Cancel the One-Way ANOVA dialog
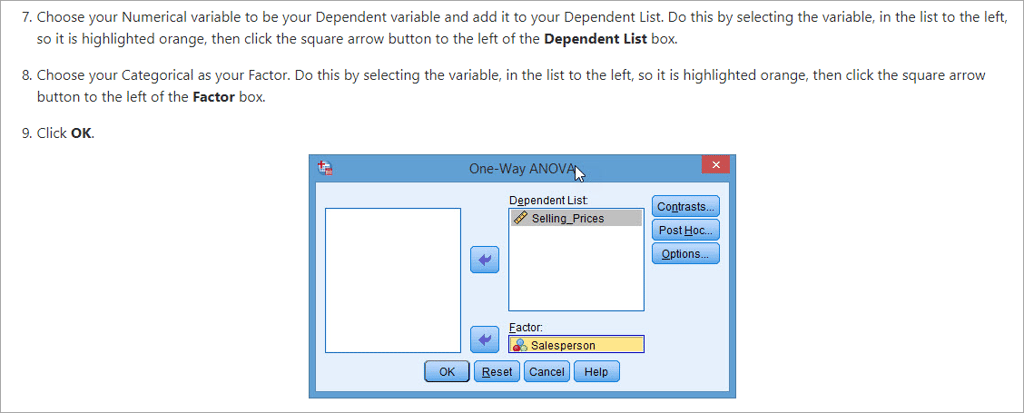 547,372
